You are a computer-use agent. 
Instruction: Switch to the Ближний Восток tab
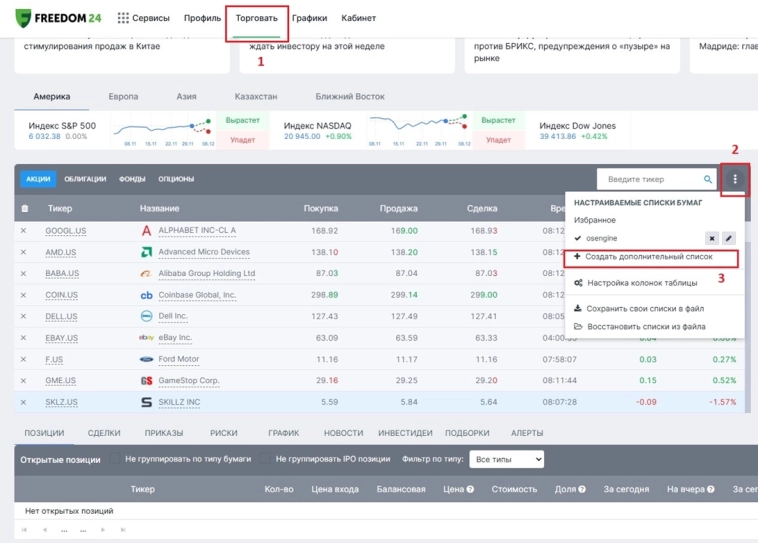[350, 97]
